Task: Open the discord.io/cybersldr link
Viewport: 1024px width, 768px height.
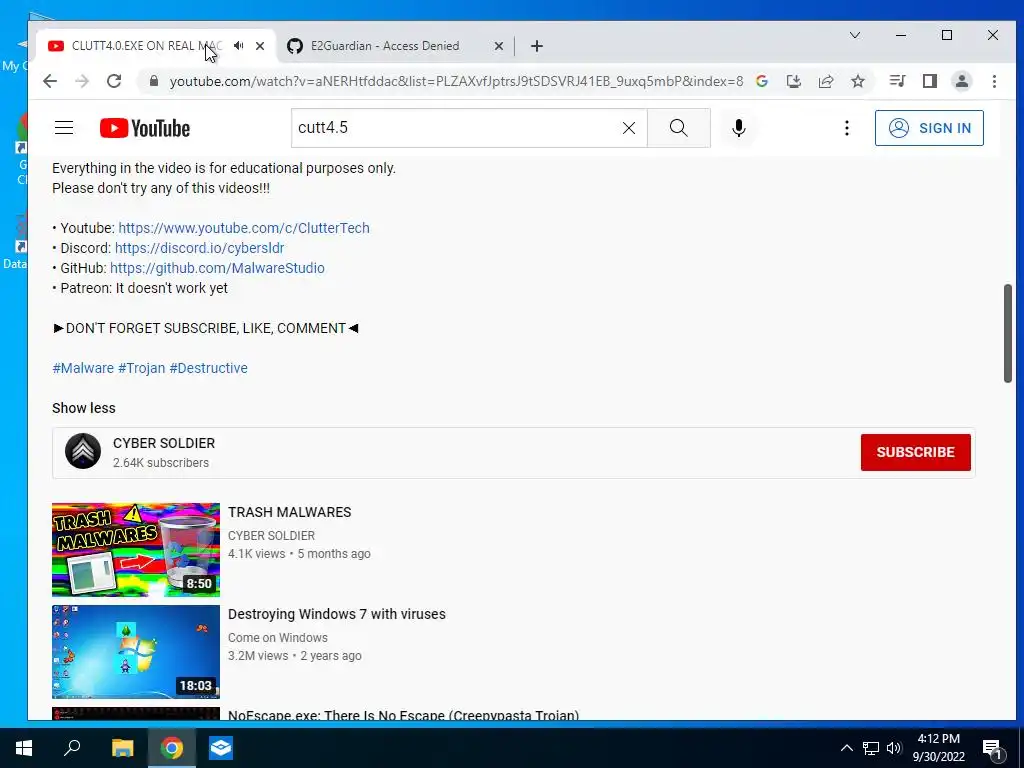Action: tap(199, 248)
